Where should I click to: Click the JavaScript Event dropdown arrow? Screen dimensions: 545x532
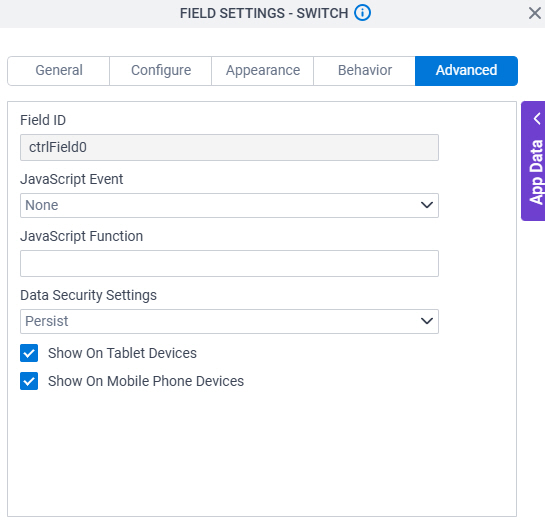[426, 205]
